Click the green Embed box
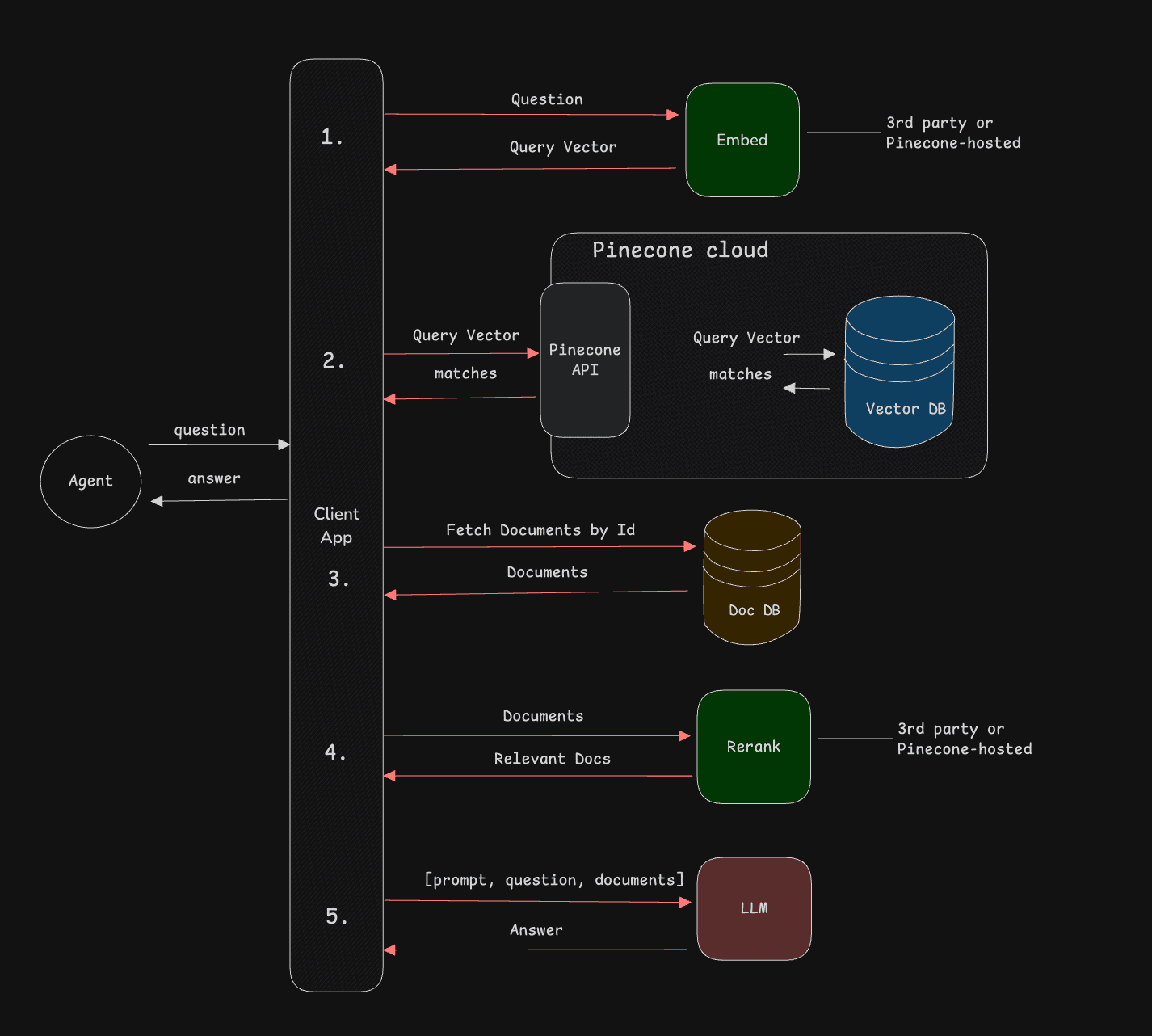Screen dimensions: 1152x1036 point(742,140)
